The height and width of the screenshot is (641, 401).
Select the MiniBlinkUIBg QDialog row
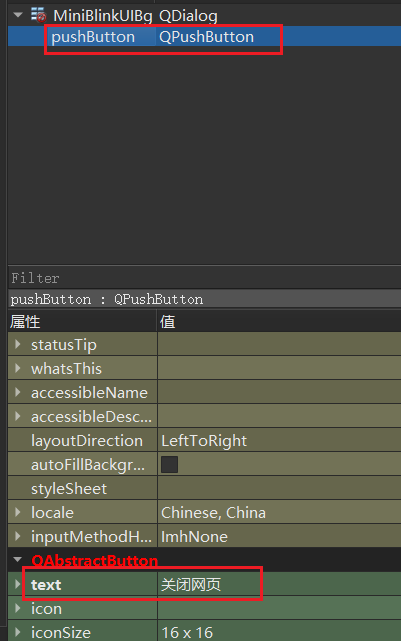[x=204, y=15]
